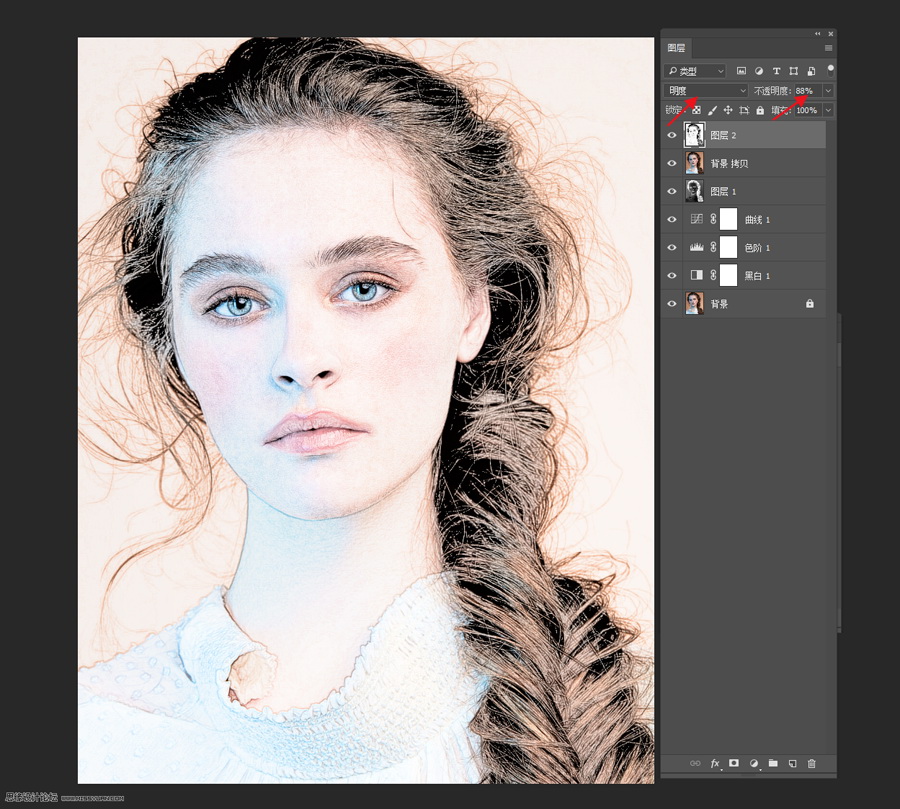Hide the 图层 2 layer
Viewport: 900px width, 809px height.
pyautogui.click(x=672, y=136)
